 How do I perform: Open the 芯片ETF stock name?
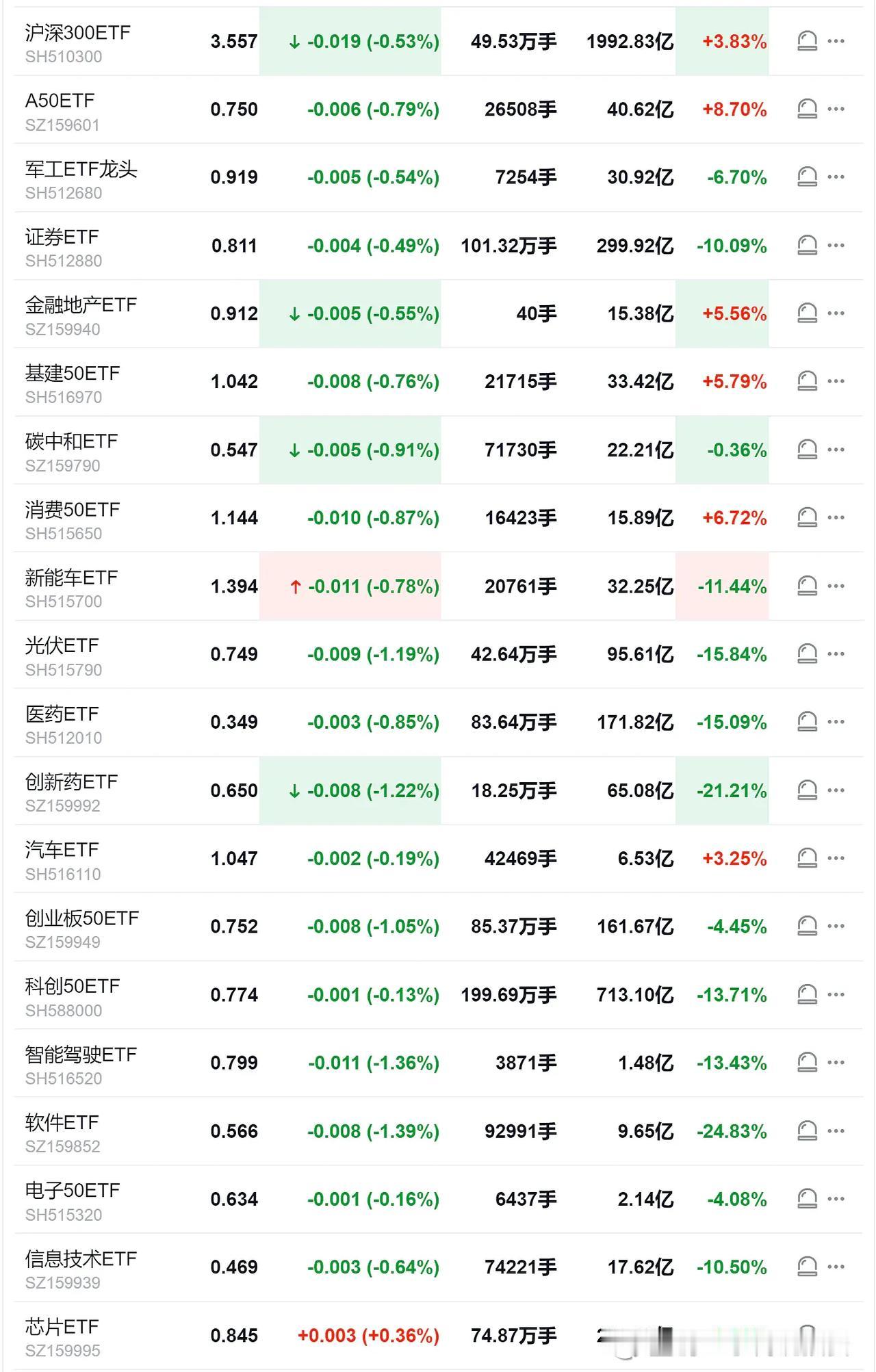click(x=62, y=1327)
